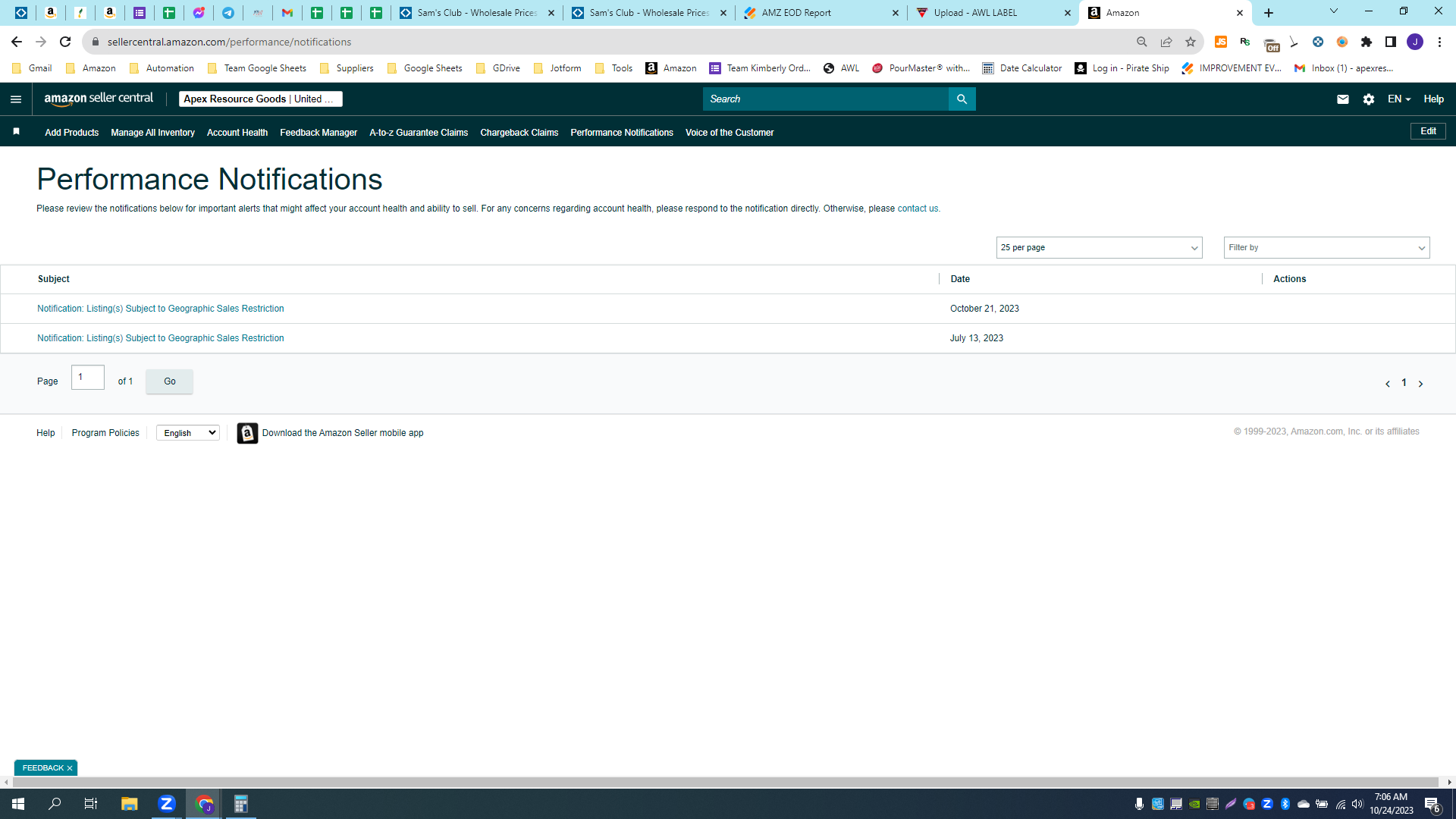
Task: Click the Amazon Seller mobile app icon
Action: tap(247, 433)
